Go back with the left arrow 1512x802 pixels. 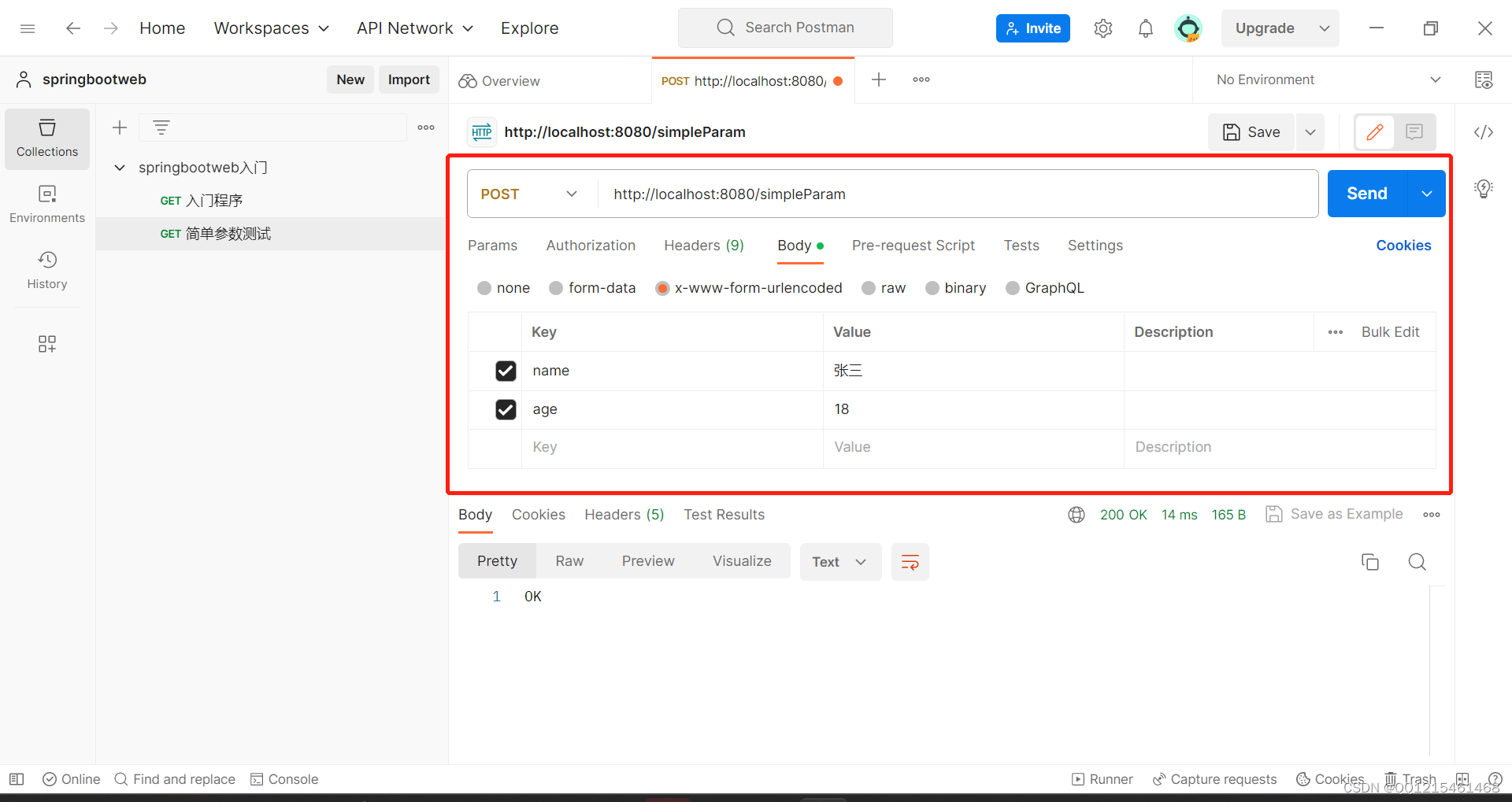(73, 28)
